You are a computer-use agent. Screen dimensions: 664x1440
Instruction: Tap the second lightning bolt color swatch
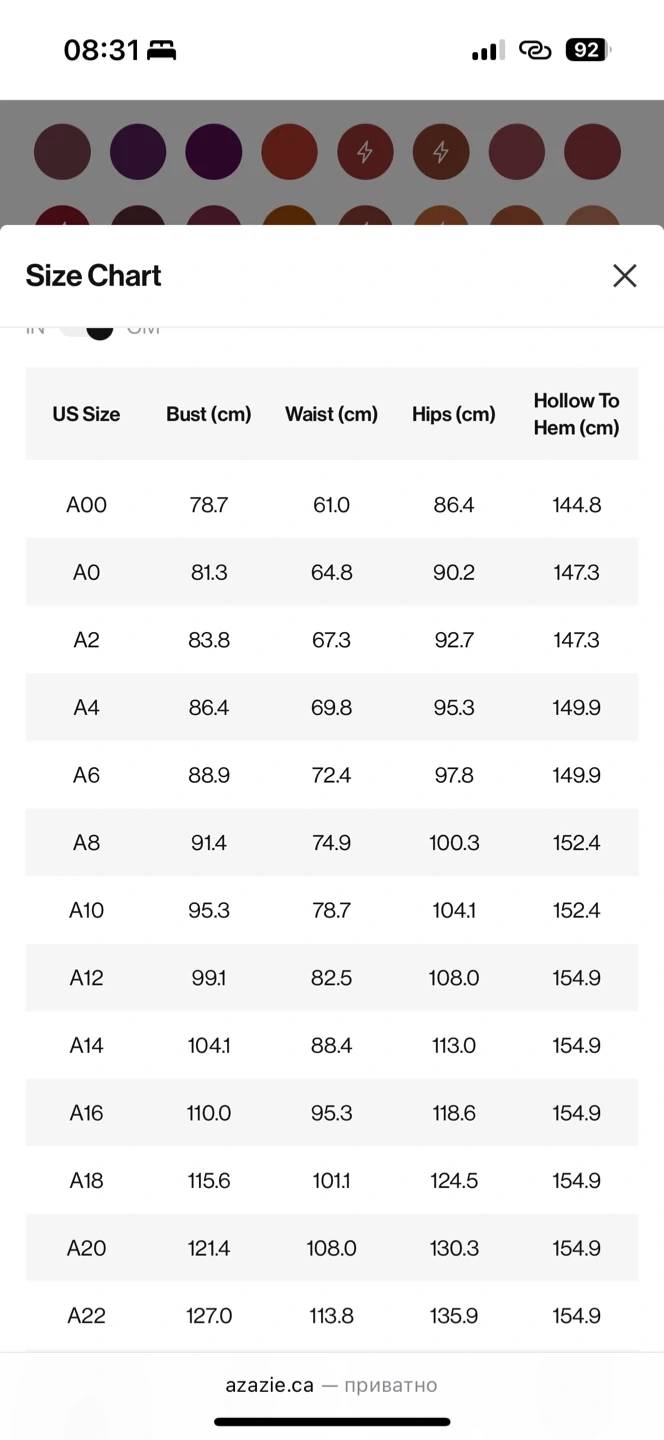point(441,152)
